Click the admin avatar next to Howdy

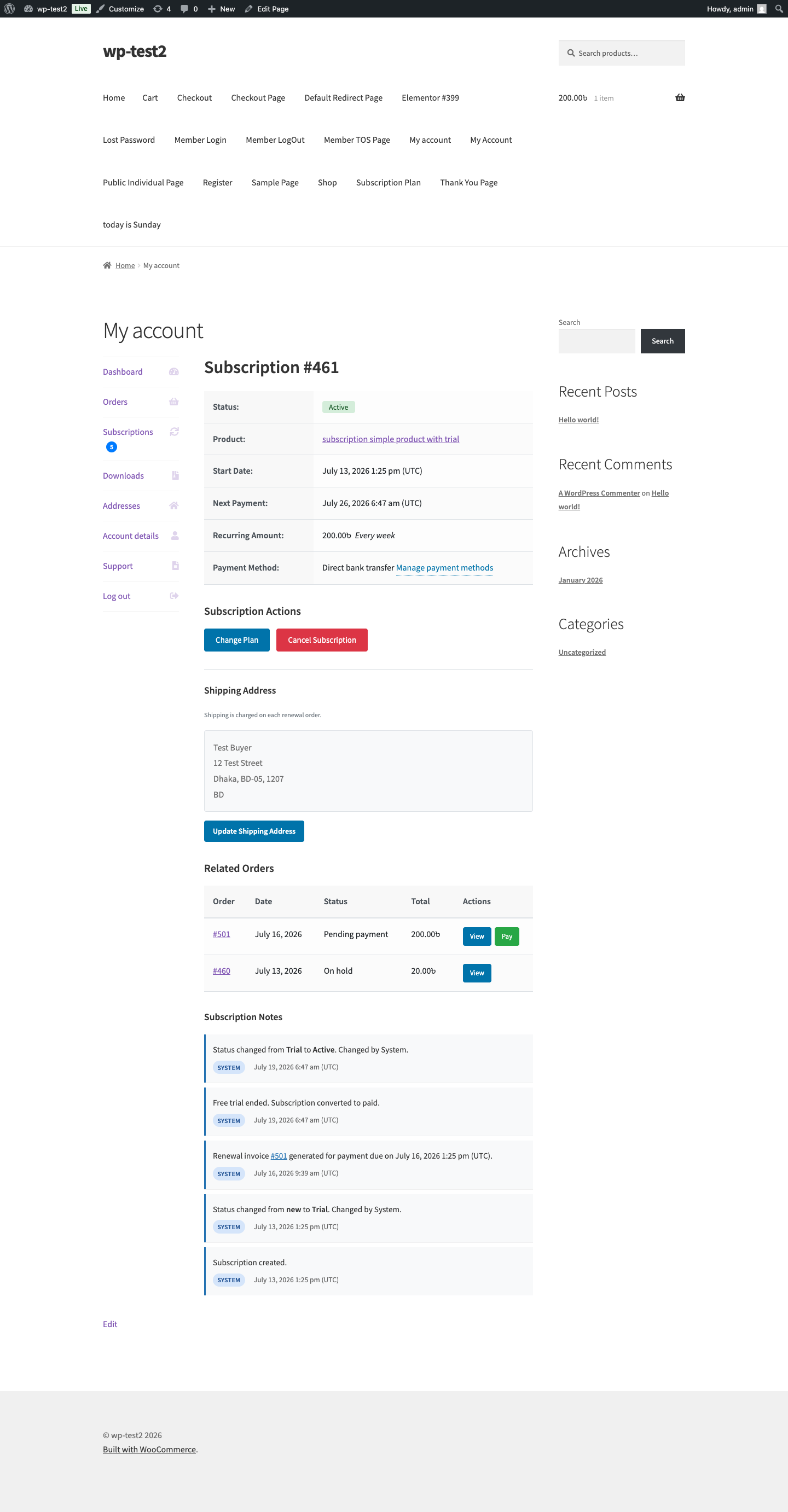(x=762, y=9)
